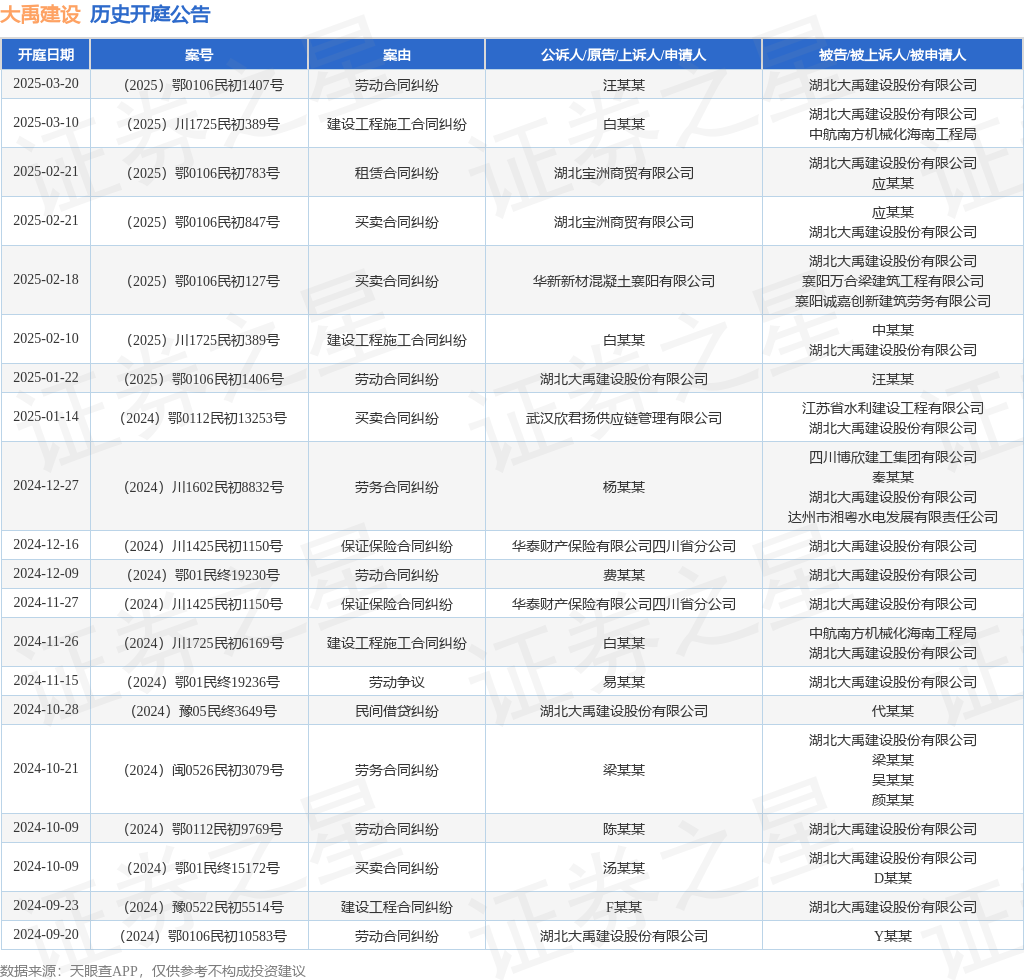1024x980 pixels.
Task: Click the 公诉人/原告/上诉人/申请人 column header
Action: (624, 55)
